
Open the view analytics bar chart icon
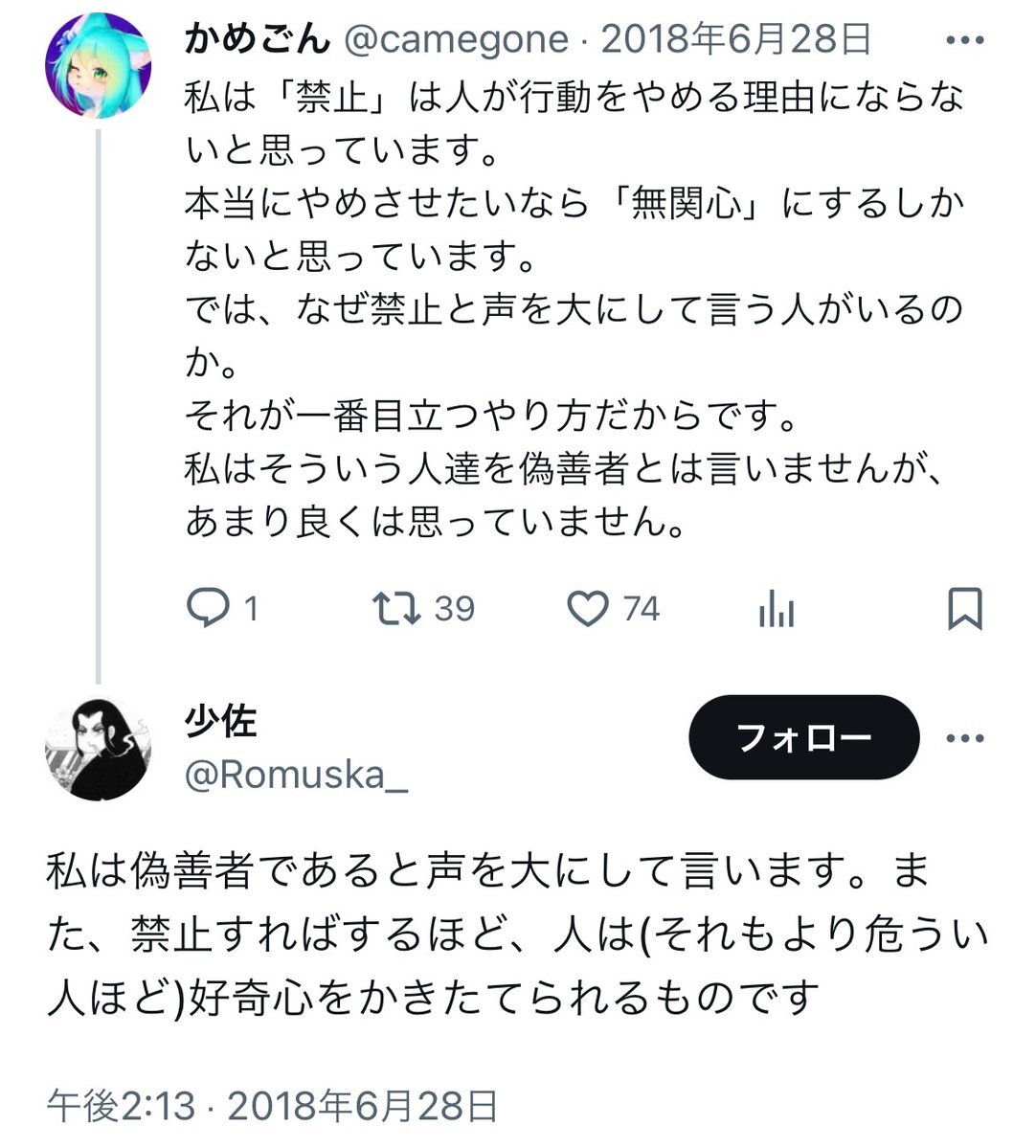click(777, 608)
